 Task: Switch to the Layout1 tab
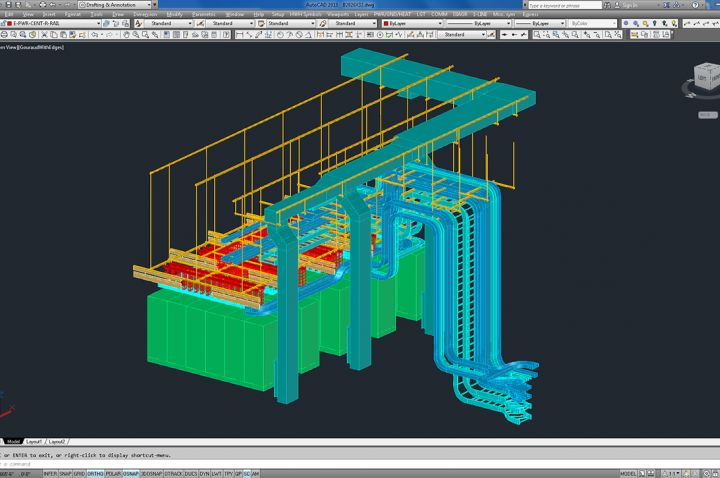[34, 441]
